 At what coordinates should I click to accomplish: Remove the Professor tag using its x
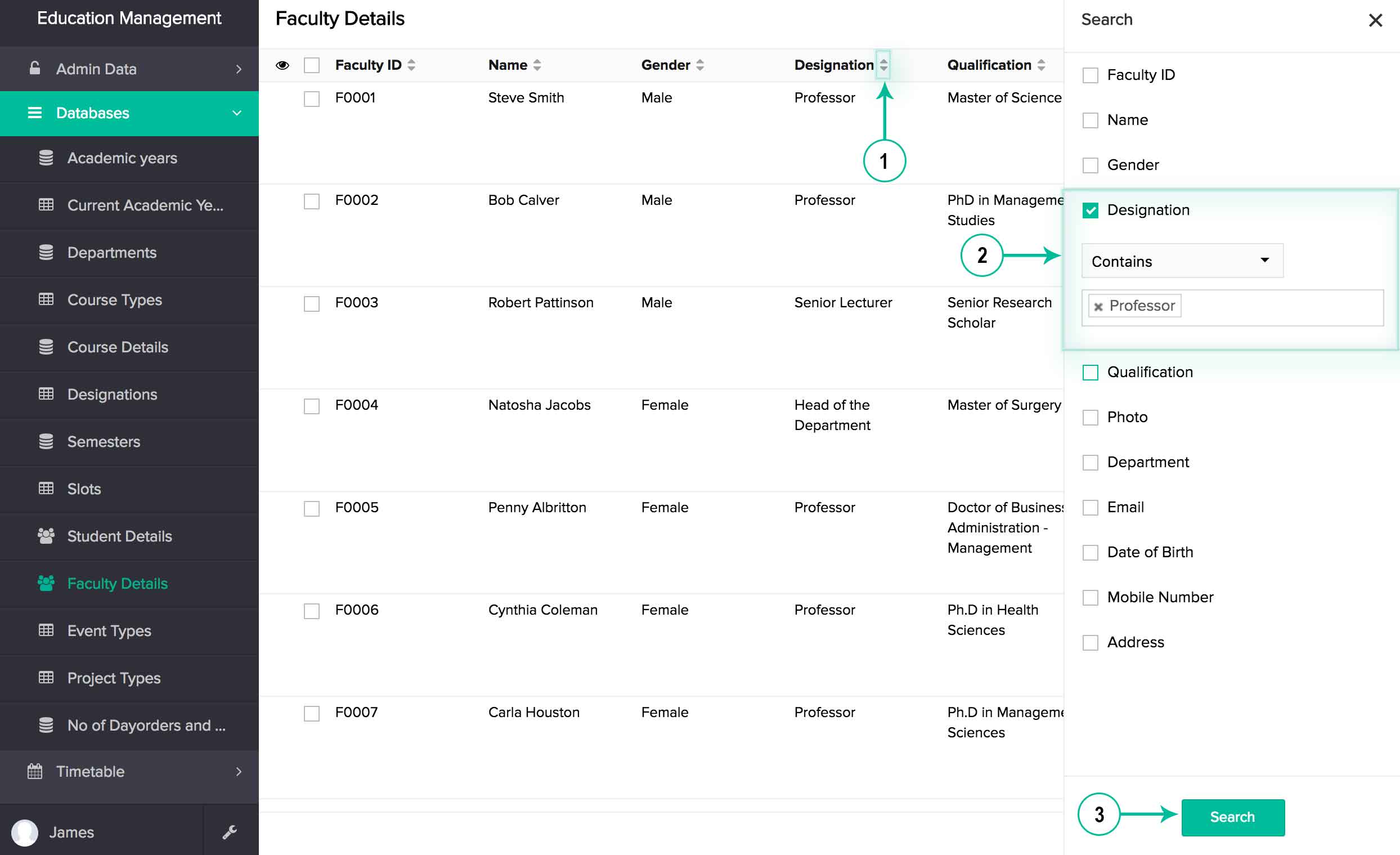[x=1098, y=306]
